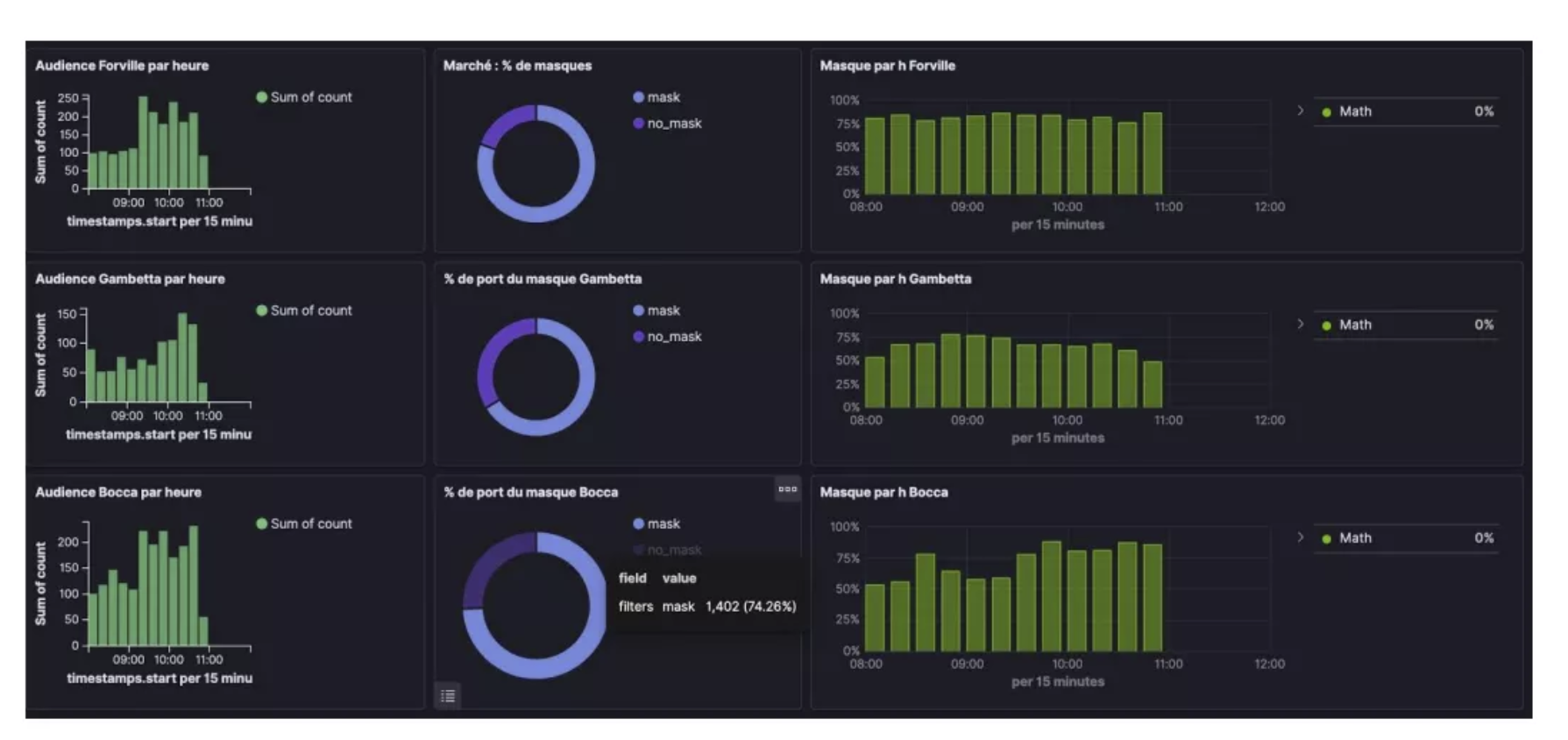The height and width of the screenshot is (740, 1568).
Task: Expand Math legend chevron in Gambetta mask panel
Action: click(1300, 324)
